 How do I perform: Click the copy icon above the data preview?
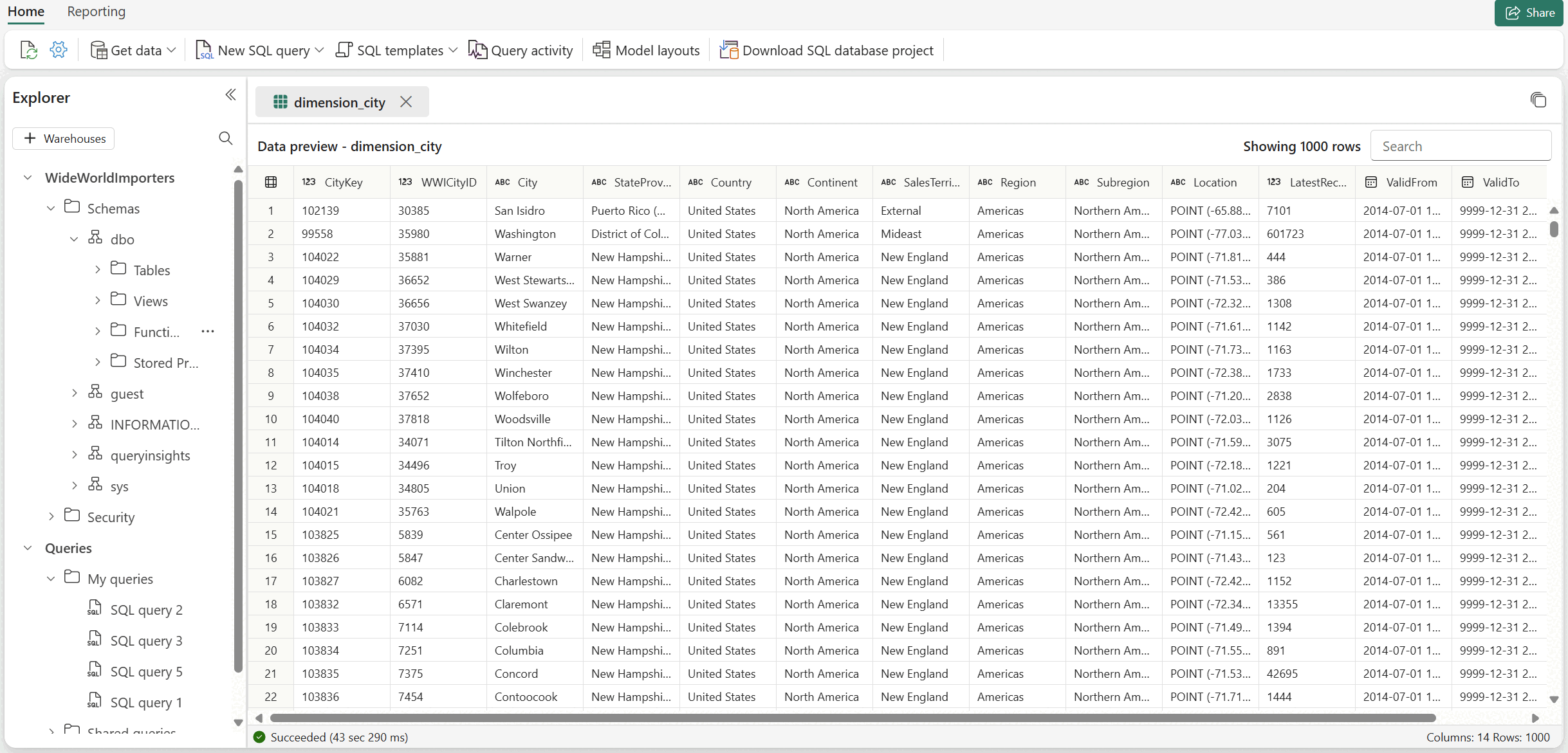[x=1538, y=100]
